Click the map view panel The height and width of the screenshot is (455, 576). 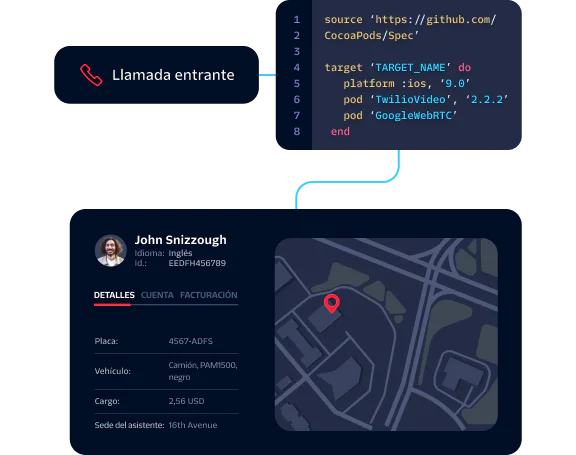click(x=386, y=334)
